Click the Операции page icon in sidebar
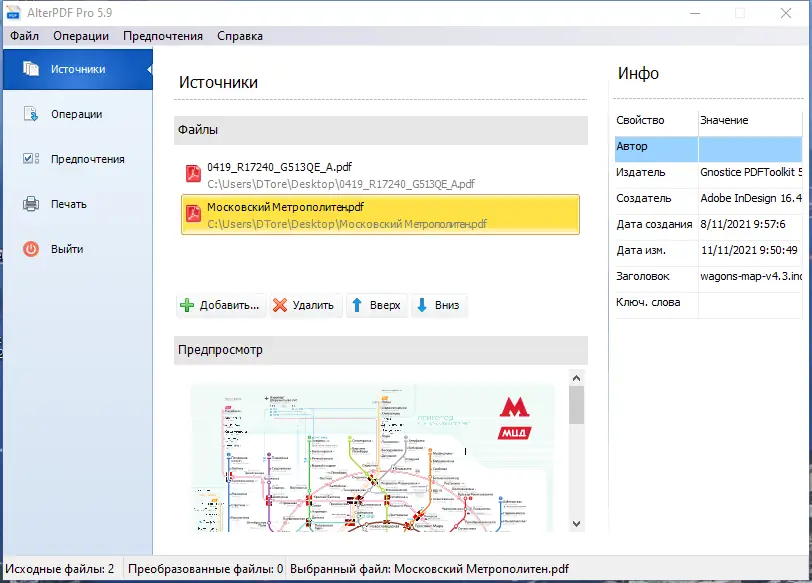 click(x=31, y=114)
